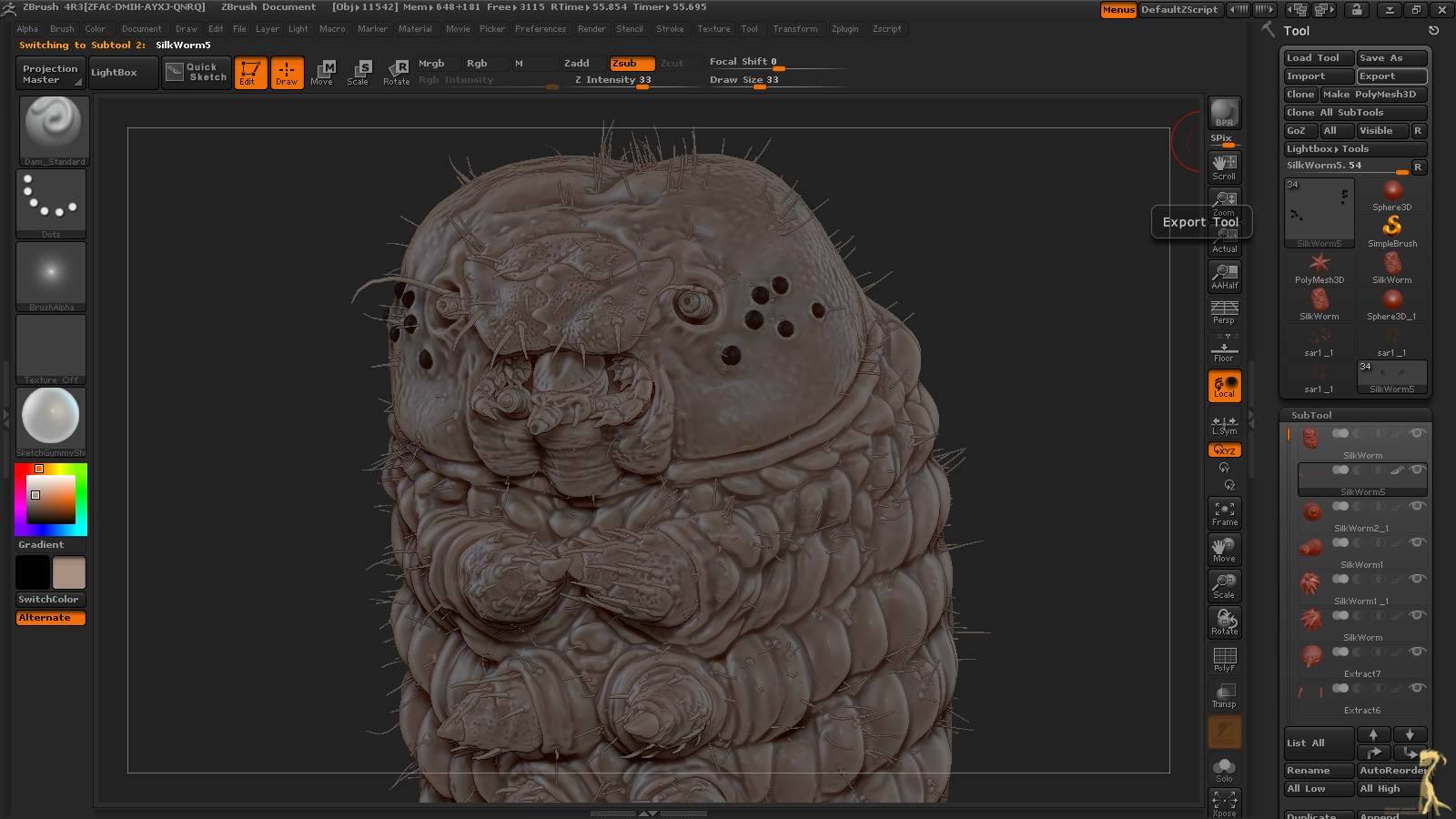Click the Scroll canvas icon
Image resolution: width=1456 pixels, height=819 pixels.
tap(1225, 167)
